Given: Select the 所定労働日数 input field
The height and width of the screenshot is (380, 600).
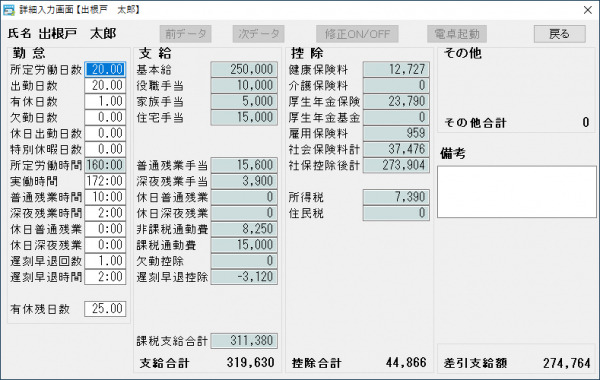Looking at the screenshot, I should point(105,70).
